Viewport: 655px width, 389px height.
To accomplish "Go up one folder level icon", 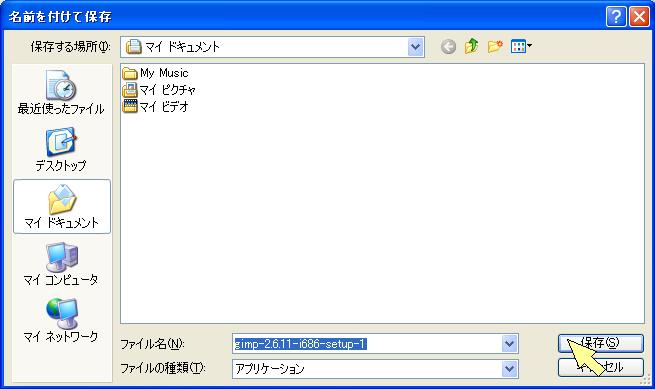I will pos(472,46).
